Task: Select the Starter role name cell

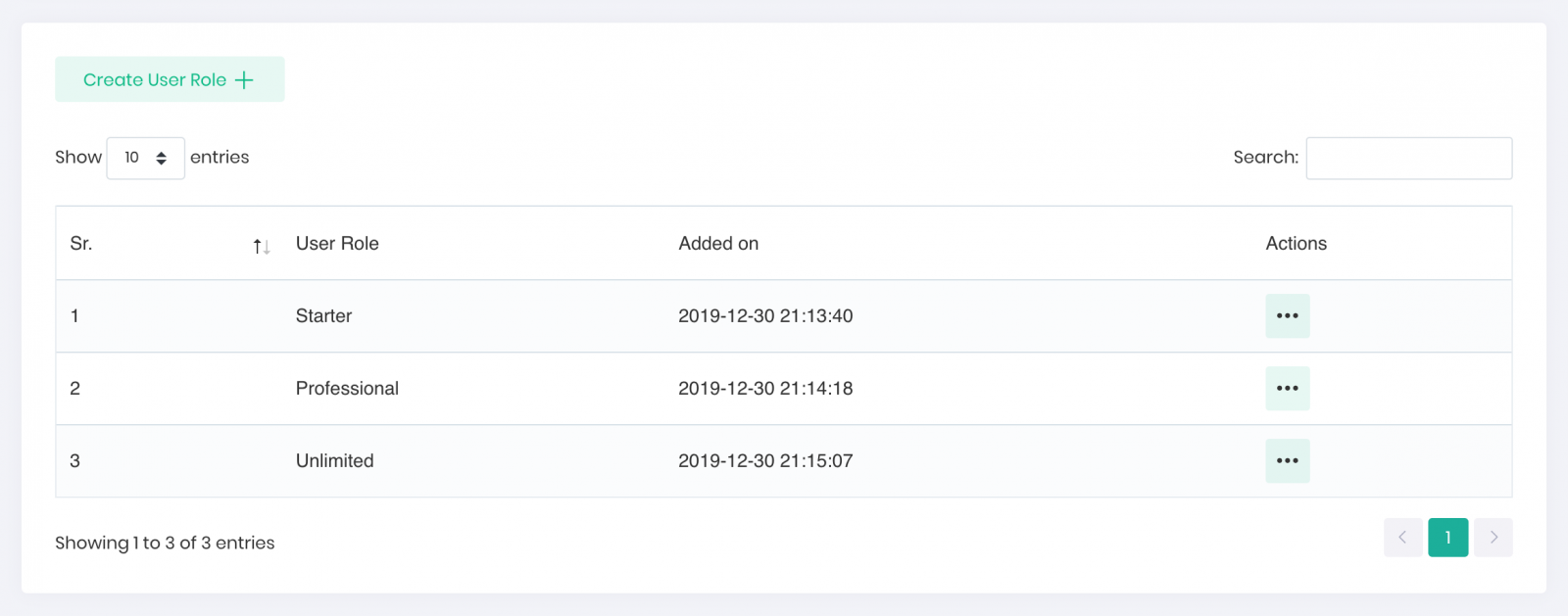Action: [x=323, y=316]
